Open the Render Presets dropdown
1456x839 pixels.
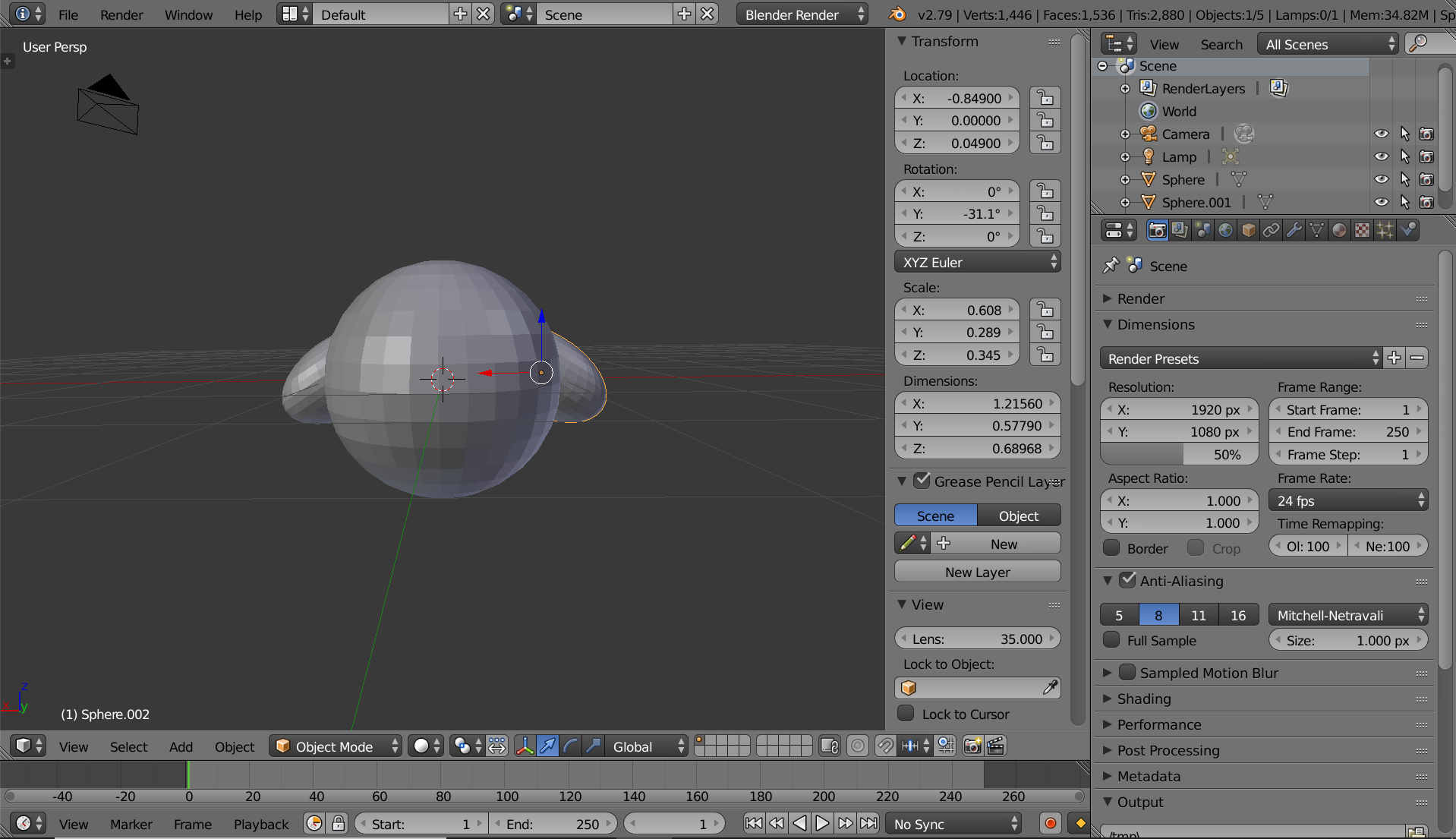pos(1241,358)
